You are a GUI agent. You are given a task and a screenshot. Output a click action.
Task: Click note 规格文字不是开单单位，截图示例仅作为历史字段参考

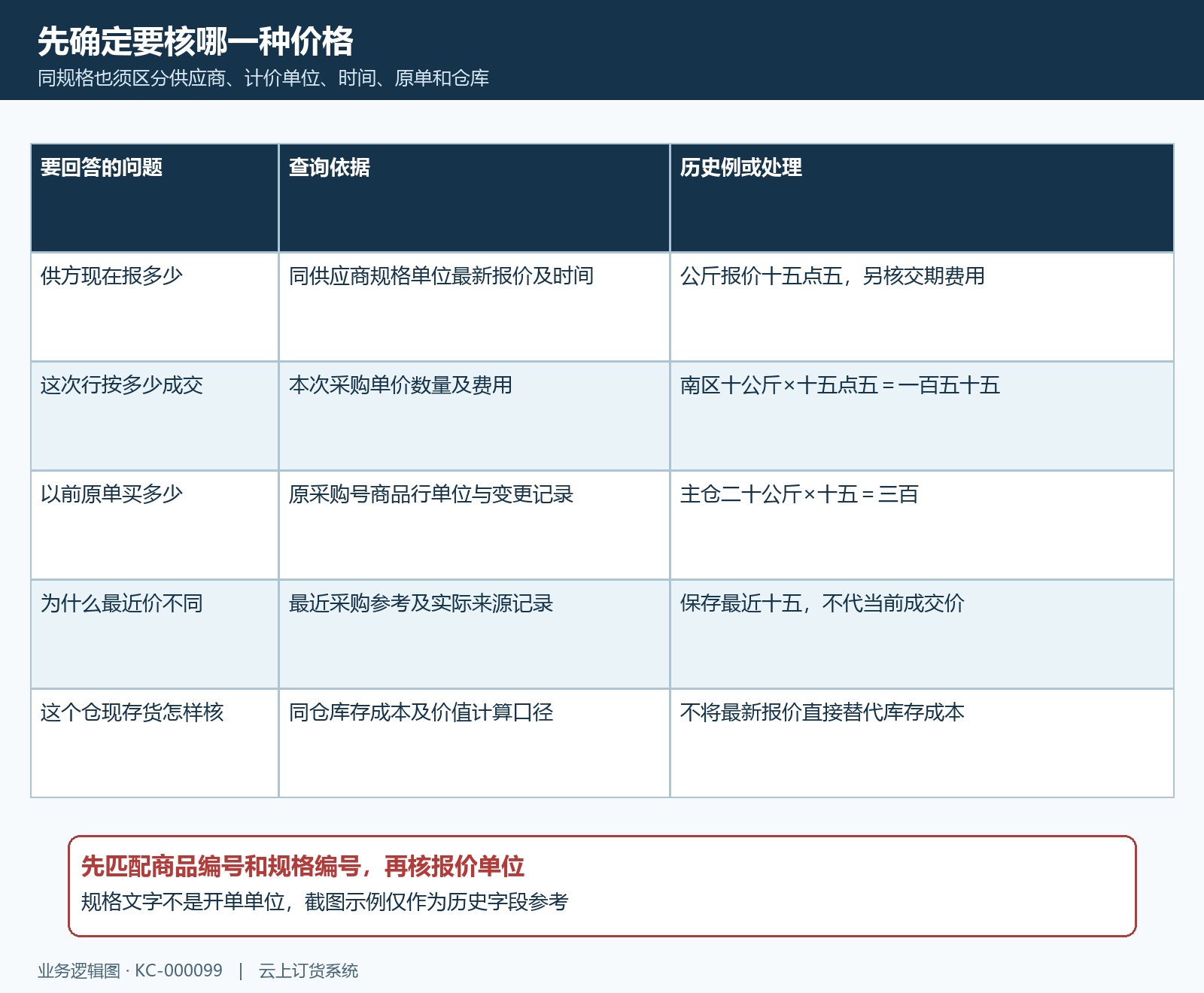point(324,902)
